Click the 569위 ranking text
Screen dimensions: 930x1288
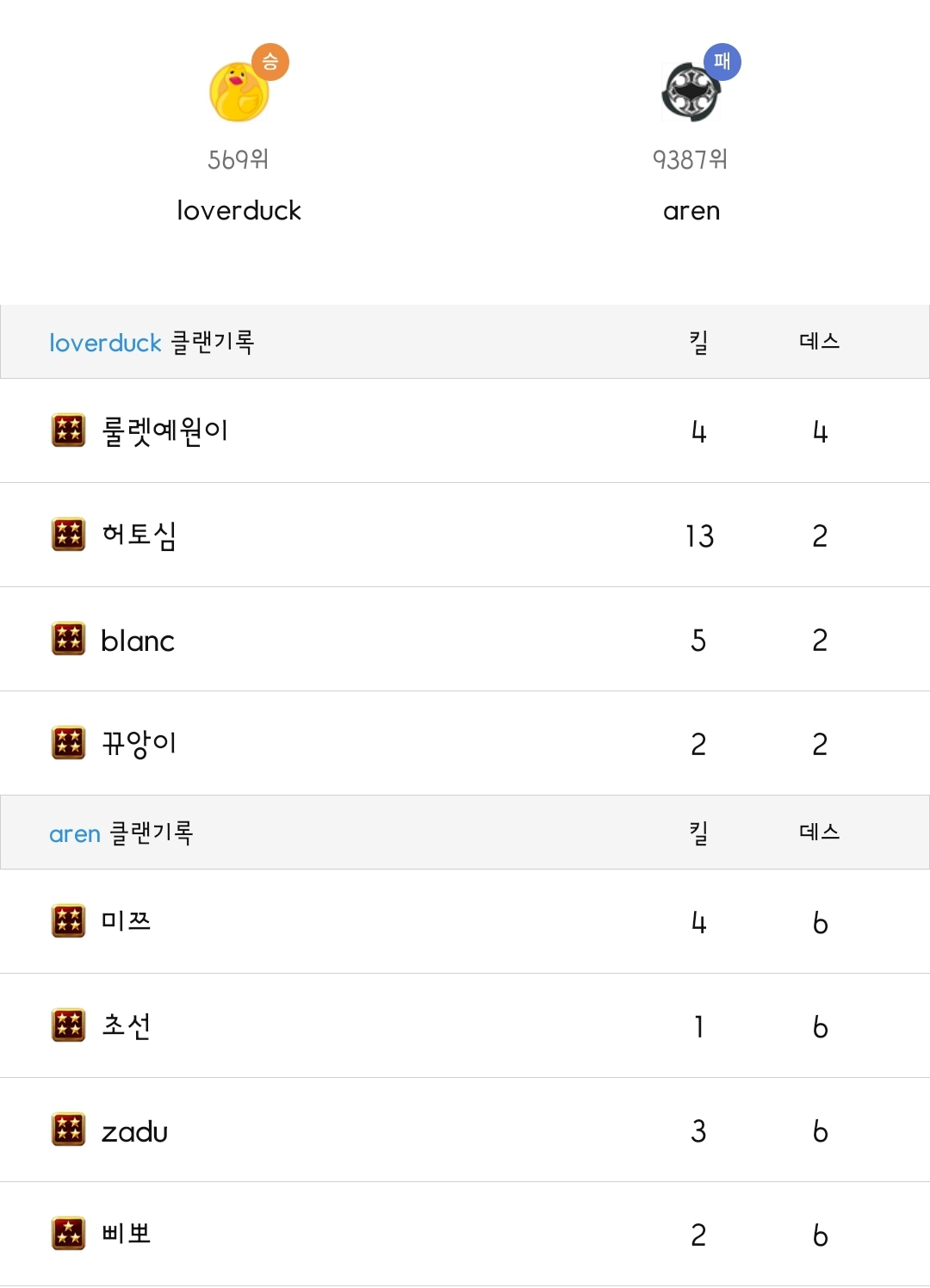pyautogui.click(x=239, y=159)
